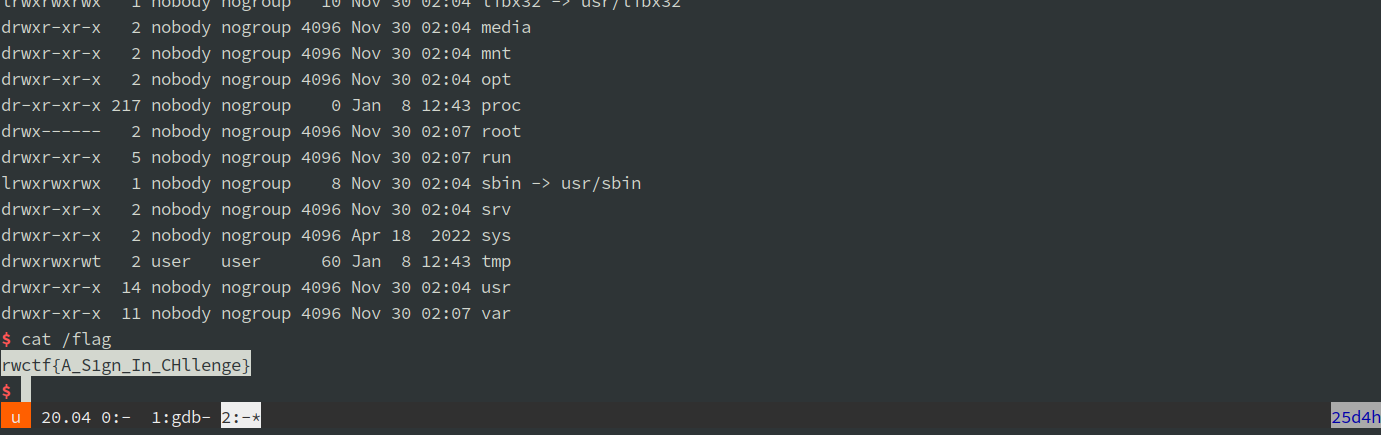
Task: Click the "usr" directory name
Action: coord(496,288)
